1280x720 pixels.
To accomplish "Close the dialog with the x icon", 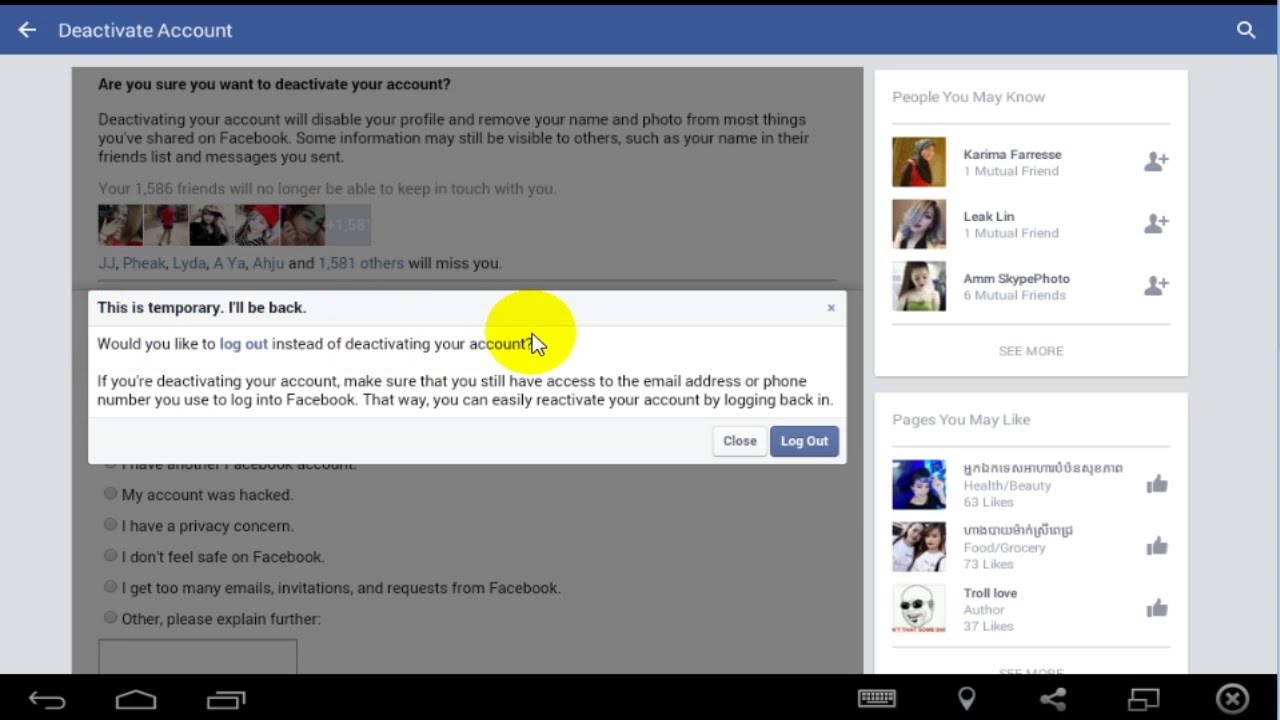I will tap(831, 308).
